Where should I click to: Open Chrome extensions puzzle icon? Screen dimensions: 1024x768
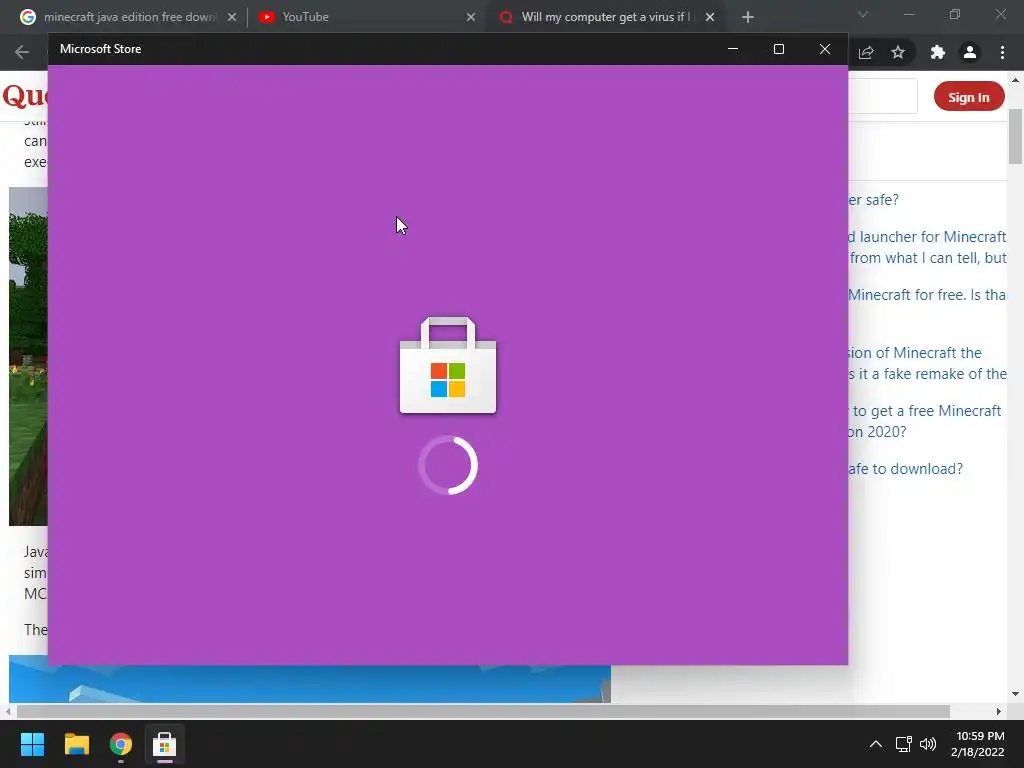[x=938, y=52]
